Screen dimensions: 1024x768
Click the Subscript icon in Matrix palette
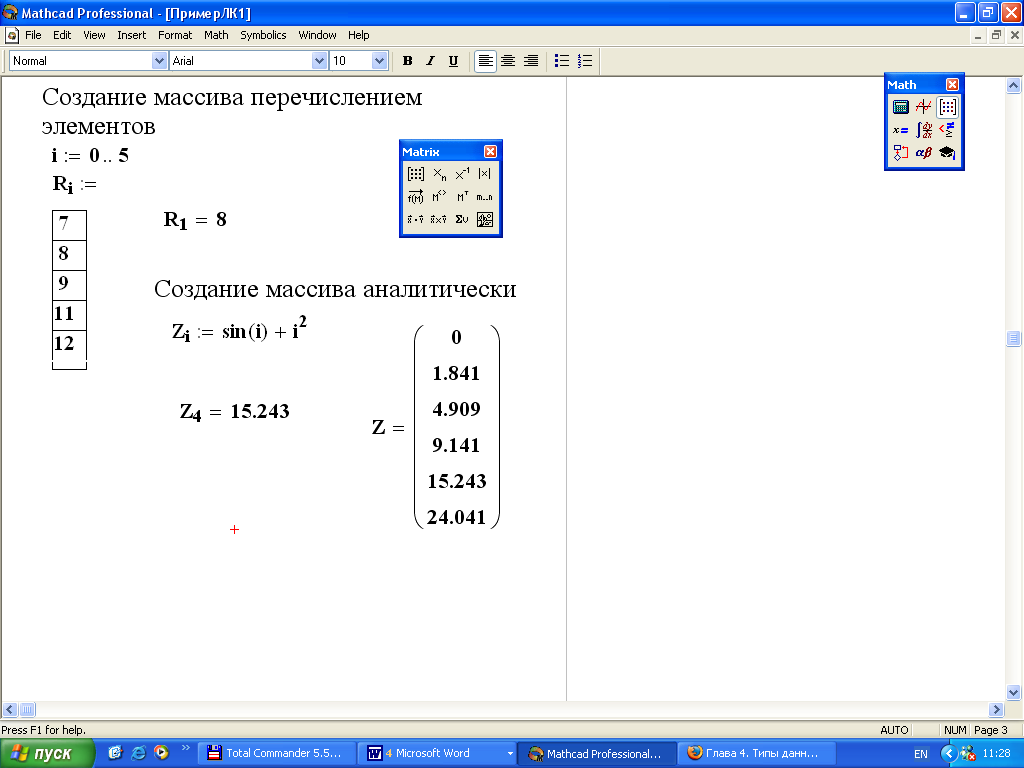coord(439,174)
